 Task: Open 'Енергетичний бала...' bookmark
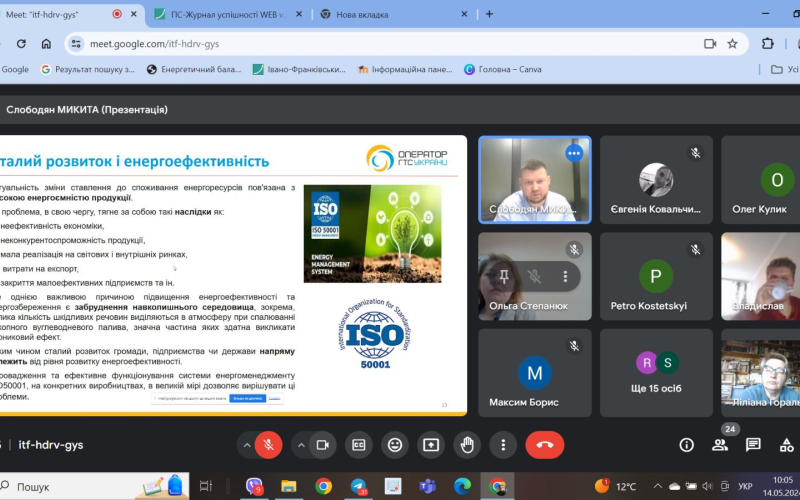[x=194, y=69]
